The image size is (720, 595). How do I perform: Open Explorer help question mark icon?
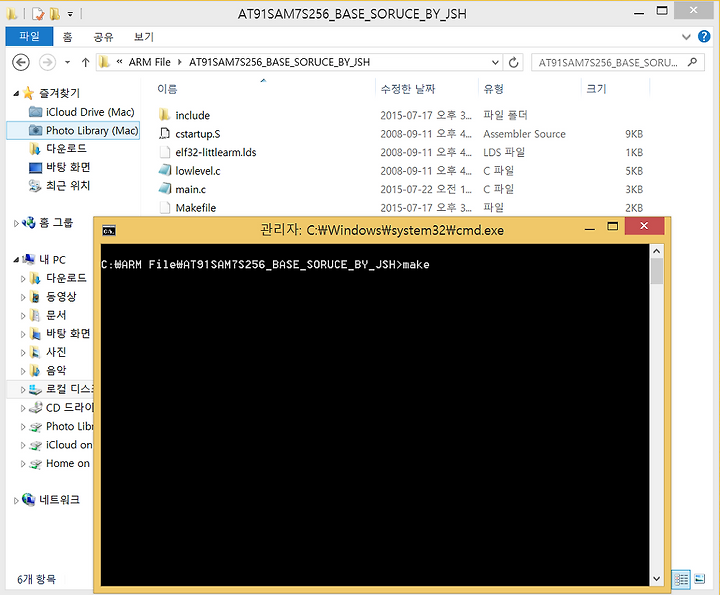[x=704, y=36]
